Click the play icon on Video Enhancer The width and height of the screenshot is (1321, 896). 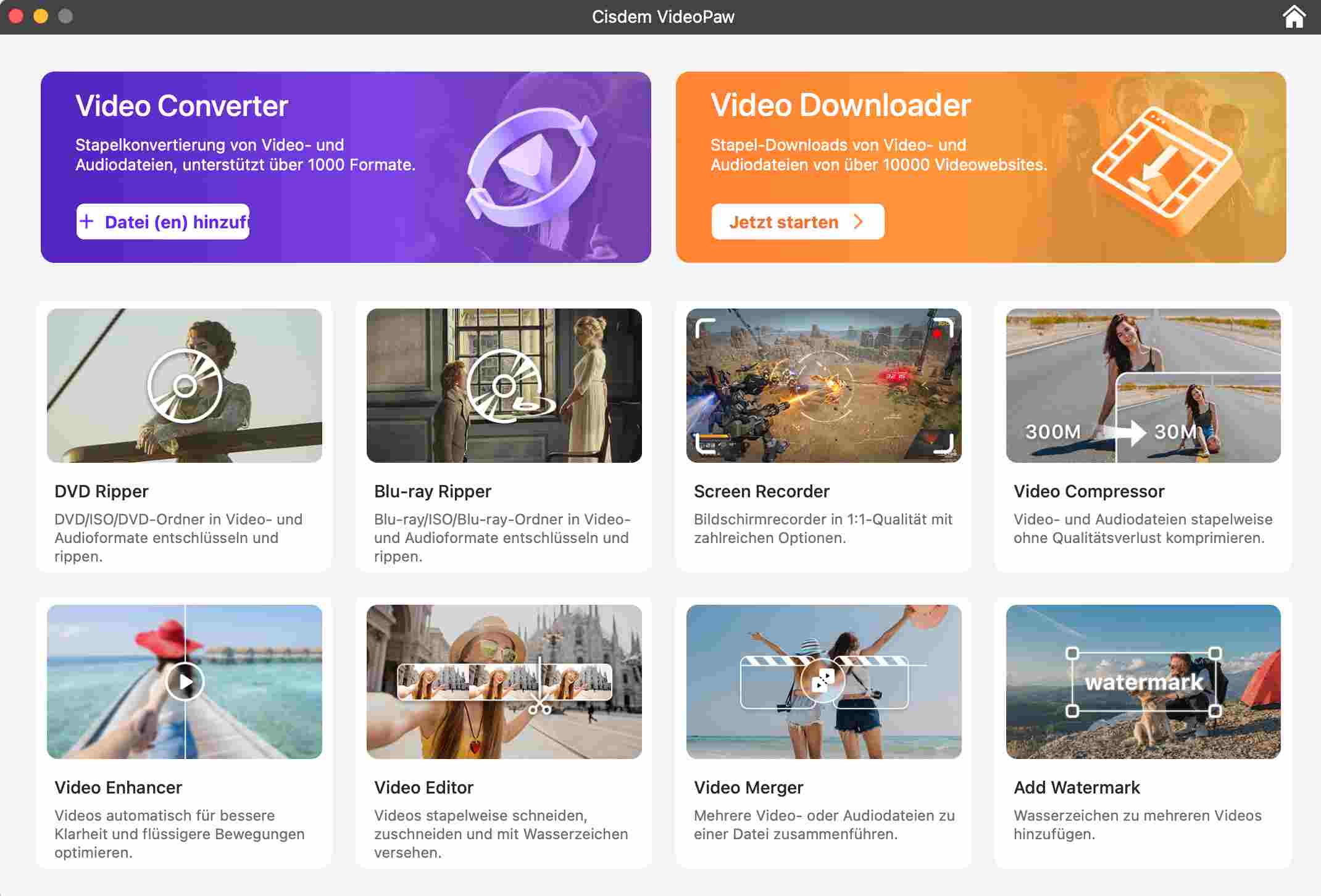(x=185, y=681)
